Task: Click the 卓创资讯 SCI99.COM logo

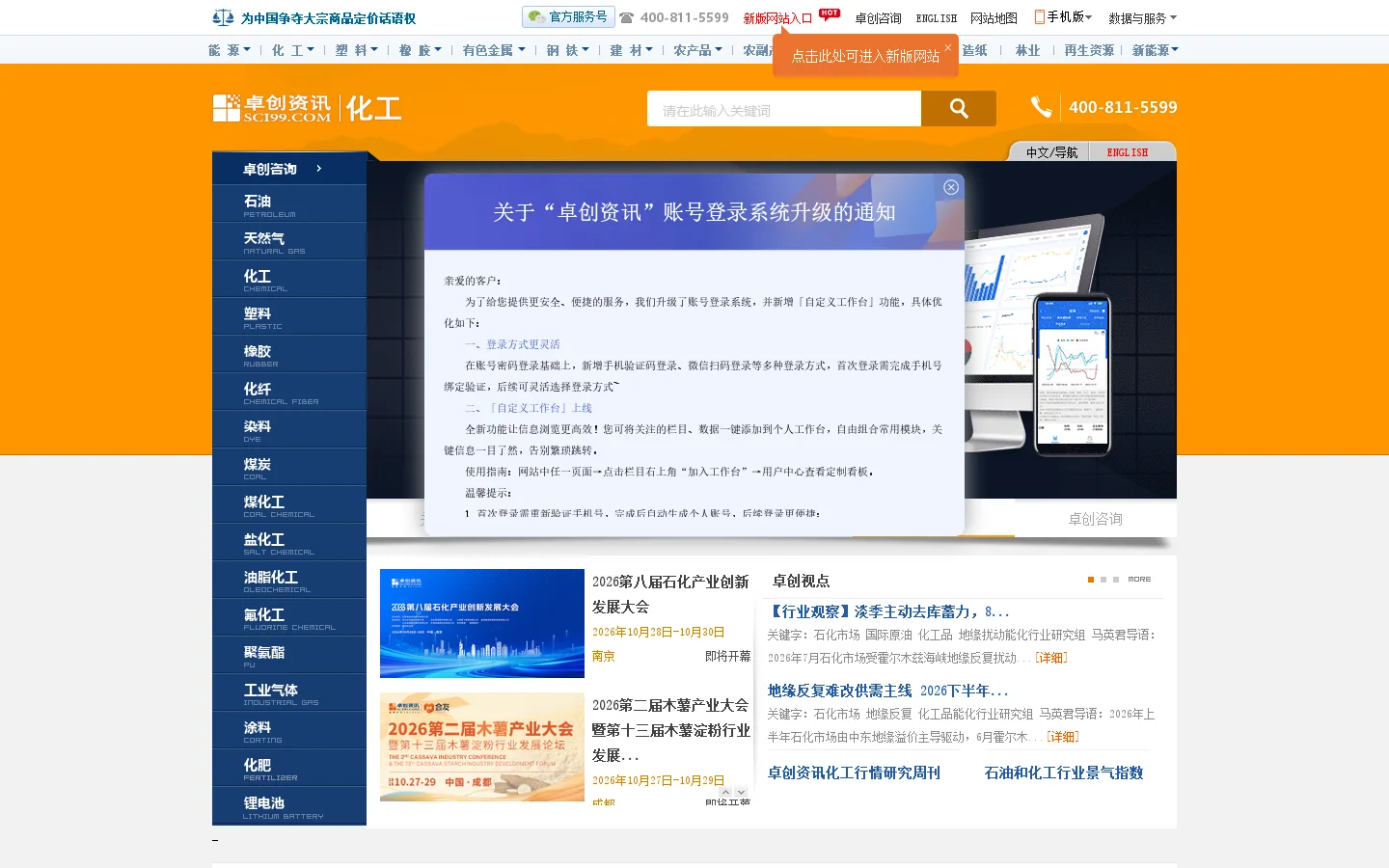Action: (x=272, y=108)
